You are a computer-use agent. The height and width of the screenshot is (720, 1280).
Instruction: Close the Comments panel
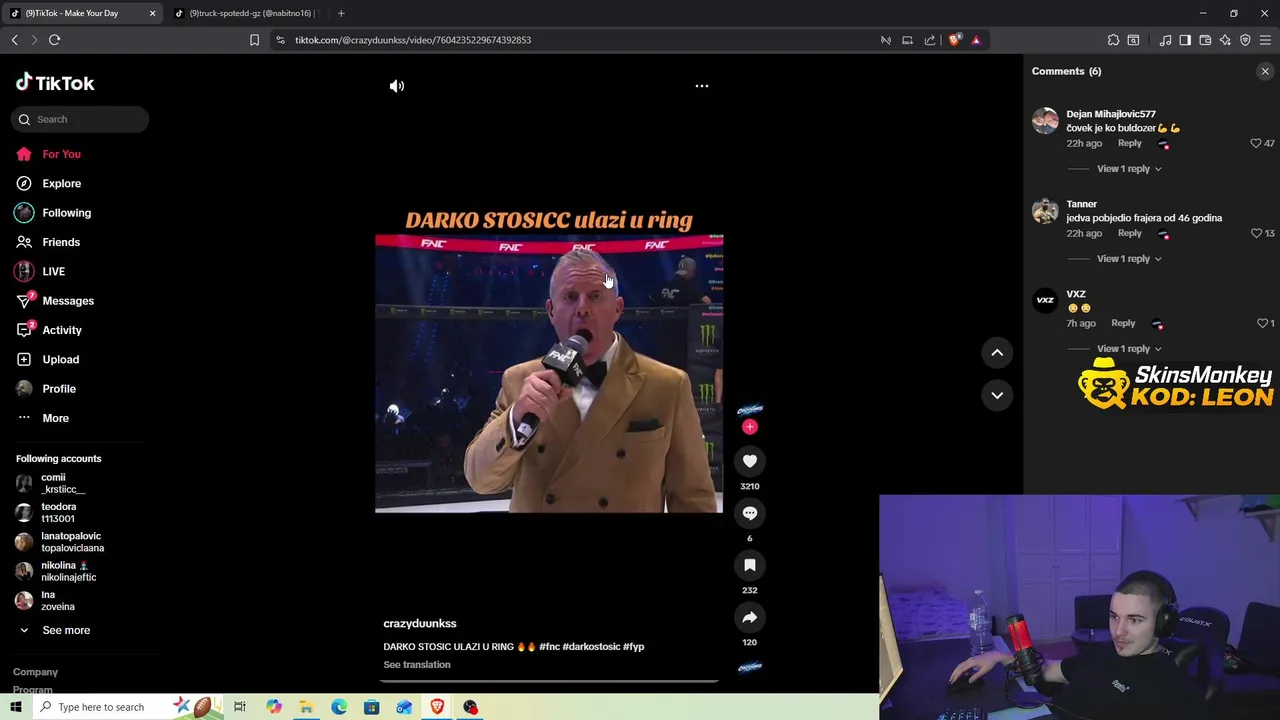pos(1265,71)
